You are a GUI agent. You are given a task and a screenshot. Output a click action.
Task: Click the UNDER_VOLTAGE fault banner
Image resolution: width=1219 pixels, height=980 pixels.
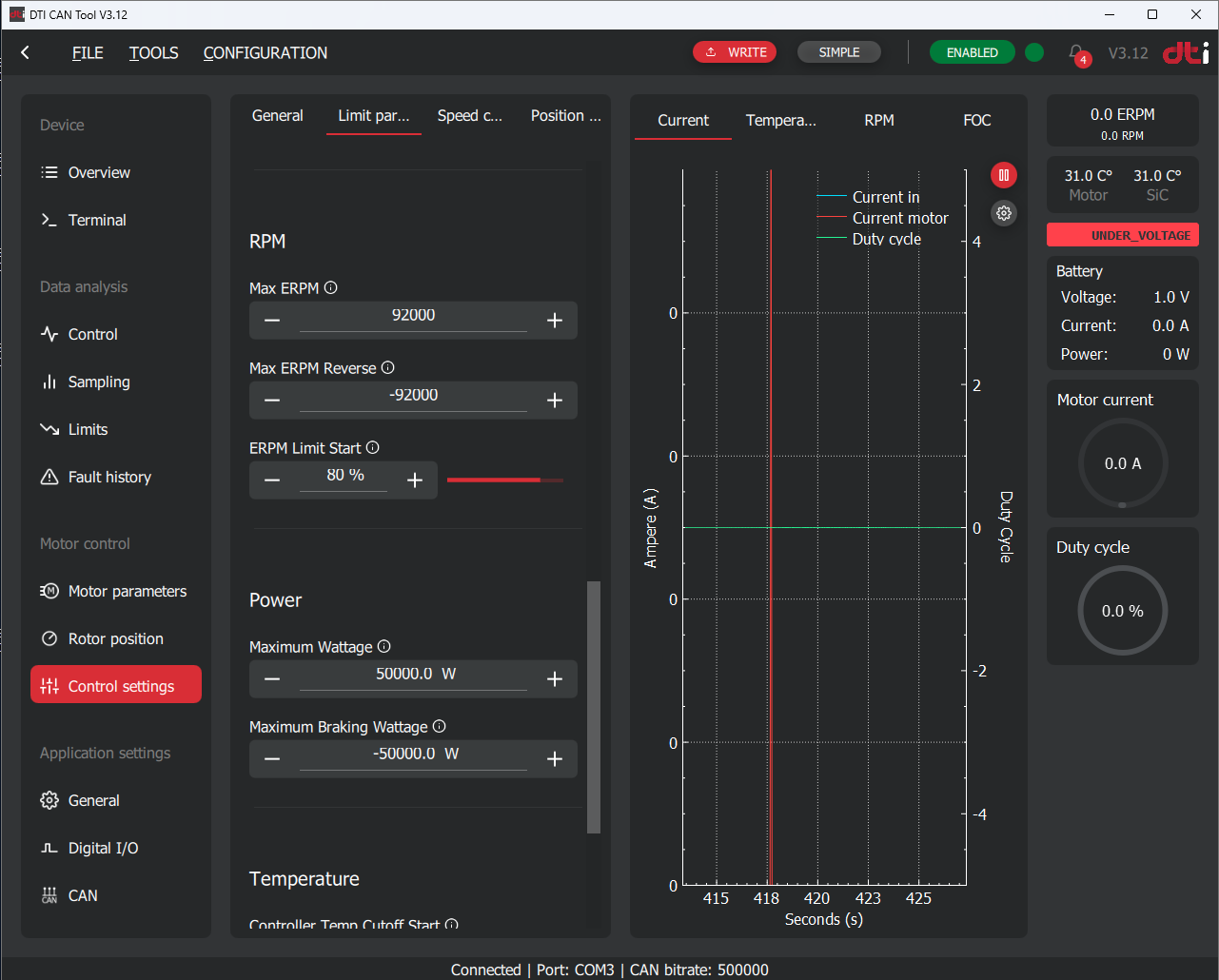click(1123, 235)
